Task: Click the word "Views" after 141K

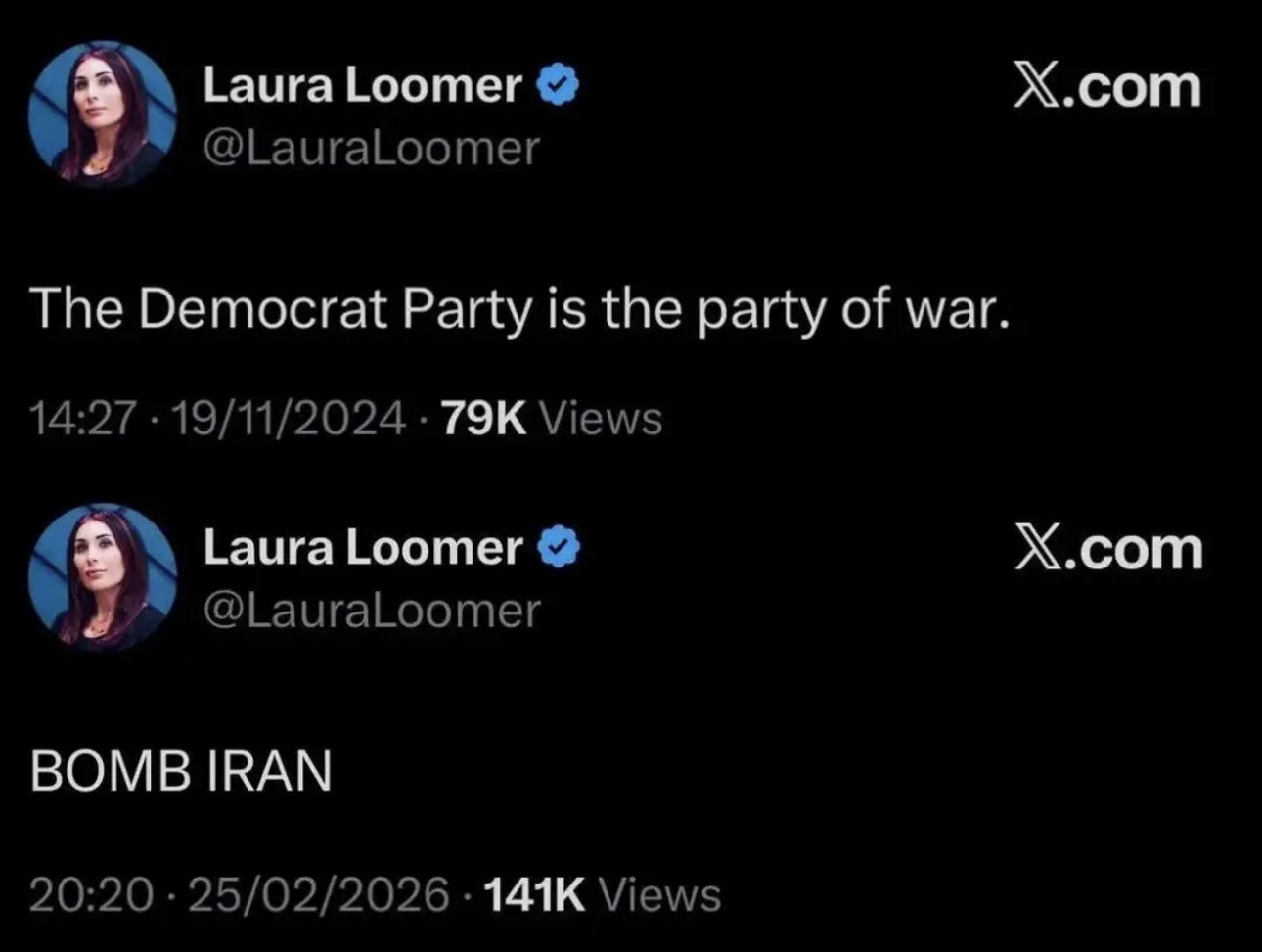Action: coord(659,894)
